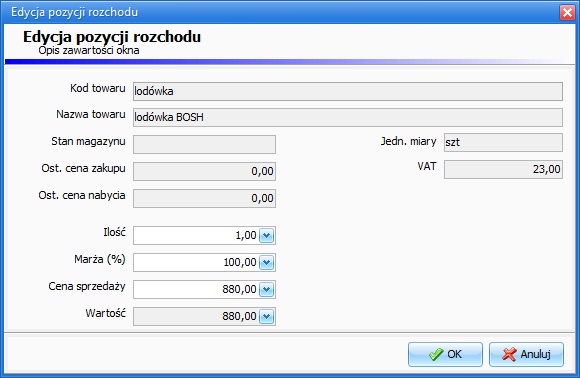580x378 pixels.
Task: Click the "Kod towaru" label
Action: coord(98,88)
